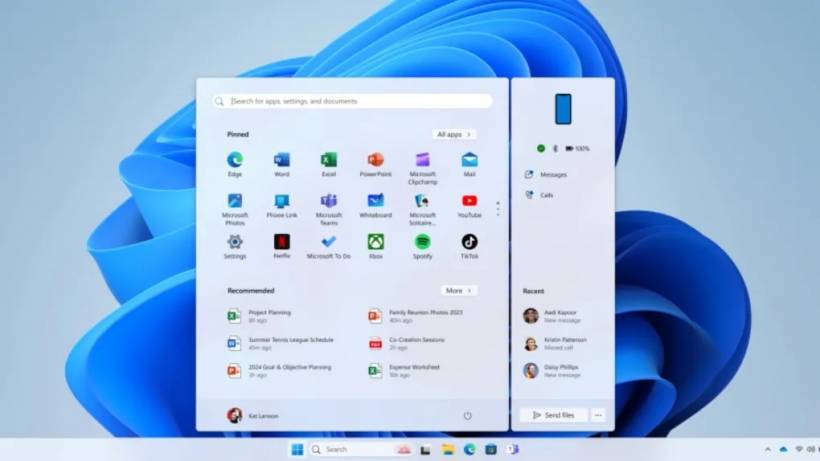The width and height of the screenshot is (820, 461).
Task: Open Daisy Phillips recent message
Action: tap(552, 371)
